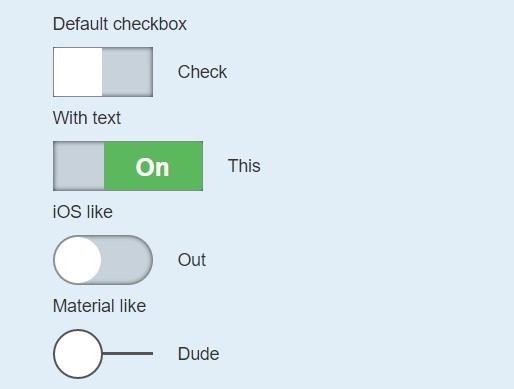
Task: Click the white square handle of the Check switch
Action: tap(78, 72)
